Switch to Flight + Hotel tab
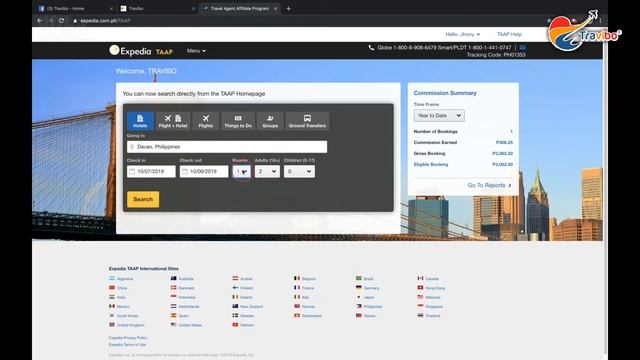This screenshot has width=640, height=360. tap(173, 121)
